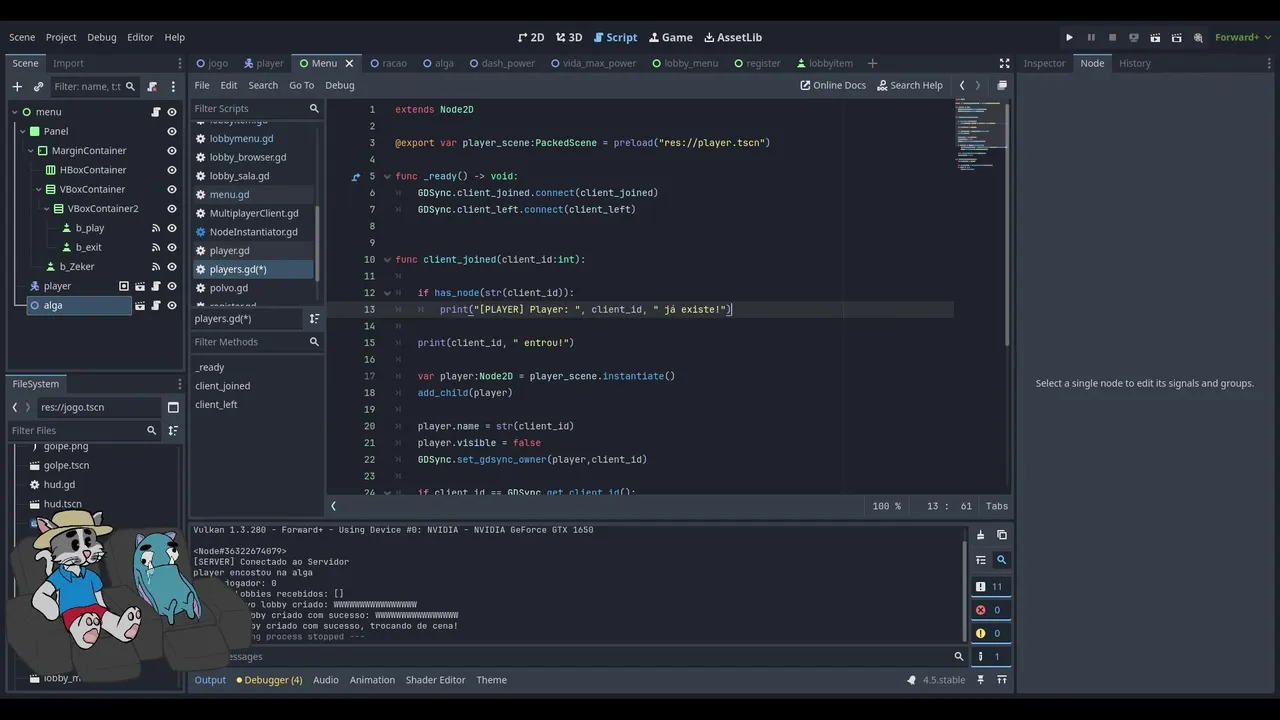
Task: Open script attached to menu node
Action: click(156, 112)
